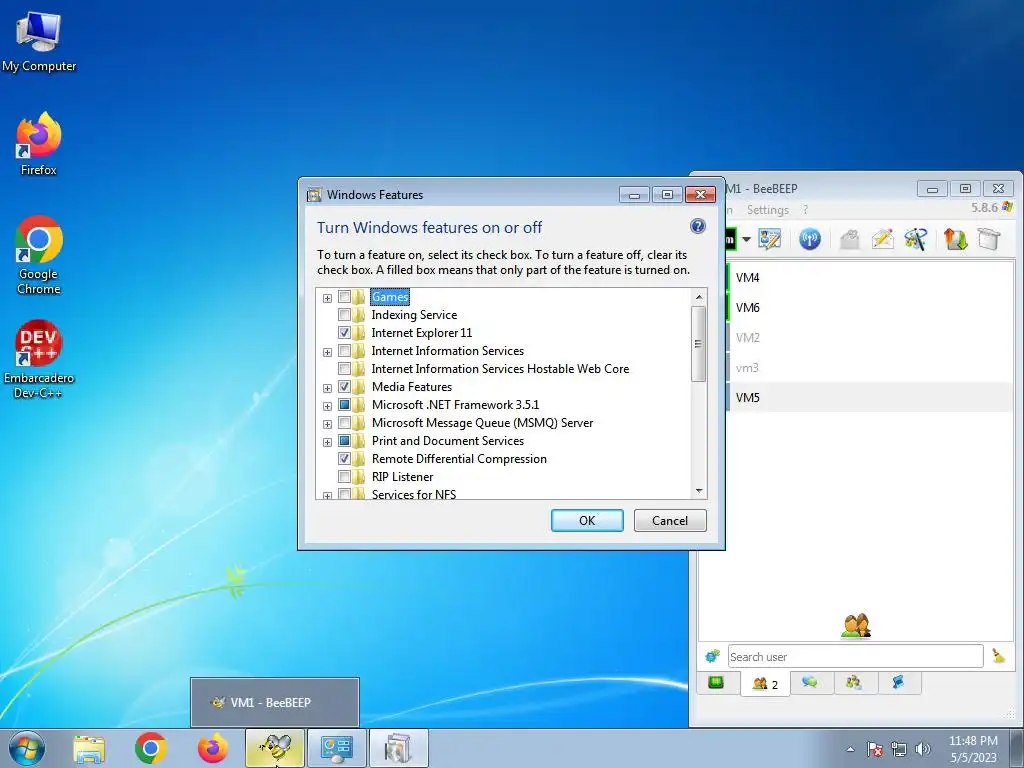Open file transfers via the up-down arrows icon
The width and height of the screenshot is (1024, 768).
pyautogui.click(x=955, y=239)
